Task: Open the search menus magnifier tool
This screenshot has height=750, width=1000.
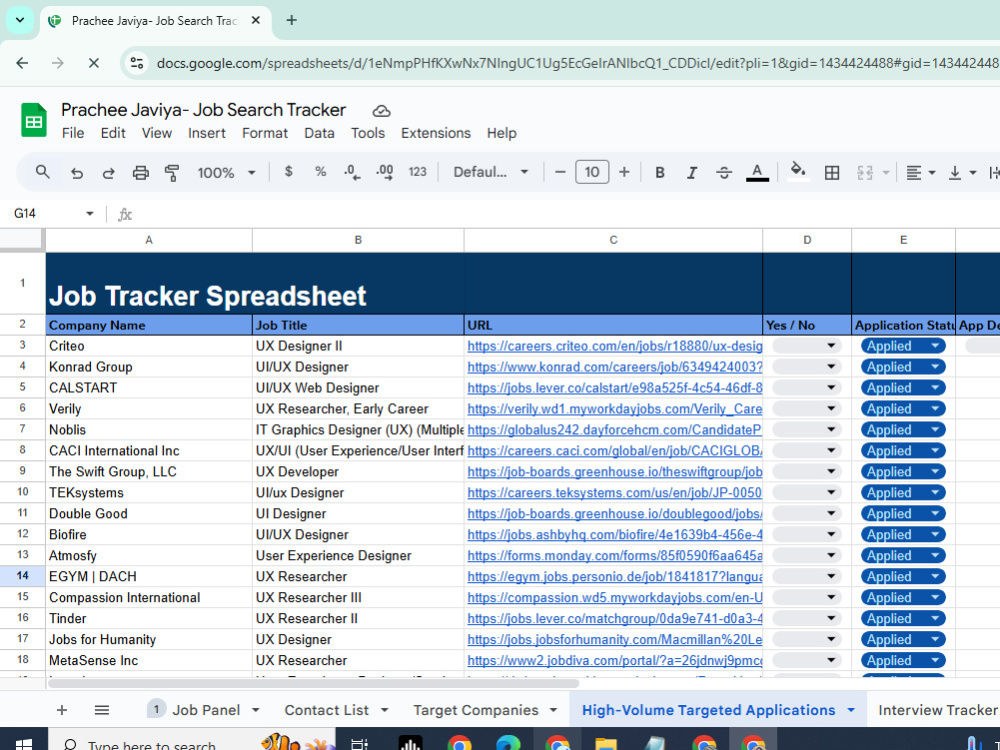Action: click(x=43, y=172)
